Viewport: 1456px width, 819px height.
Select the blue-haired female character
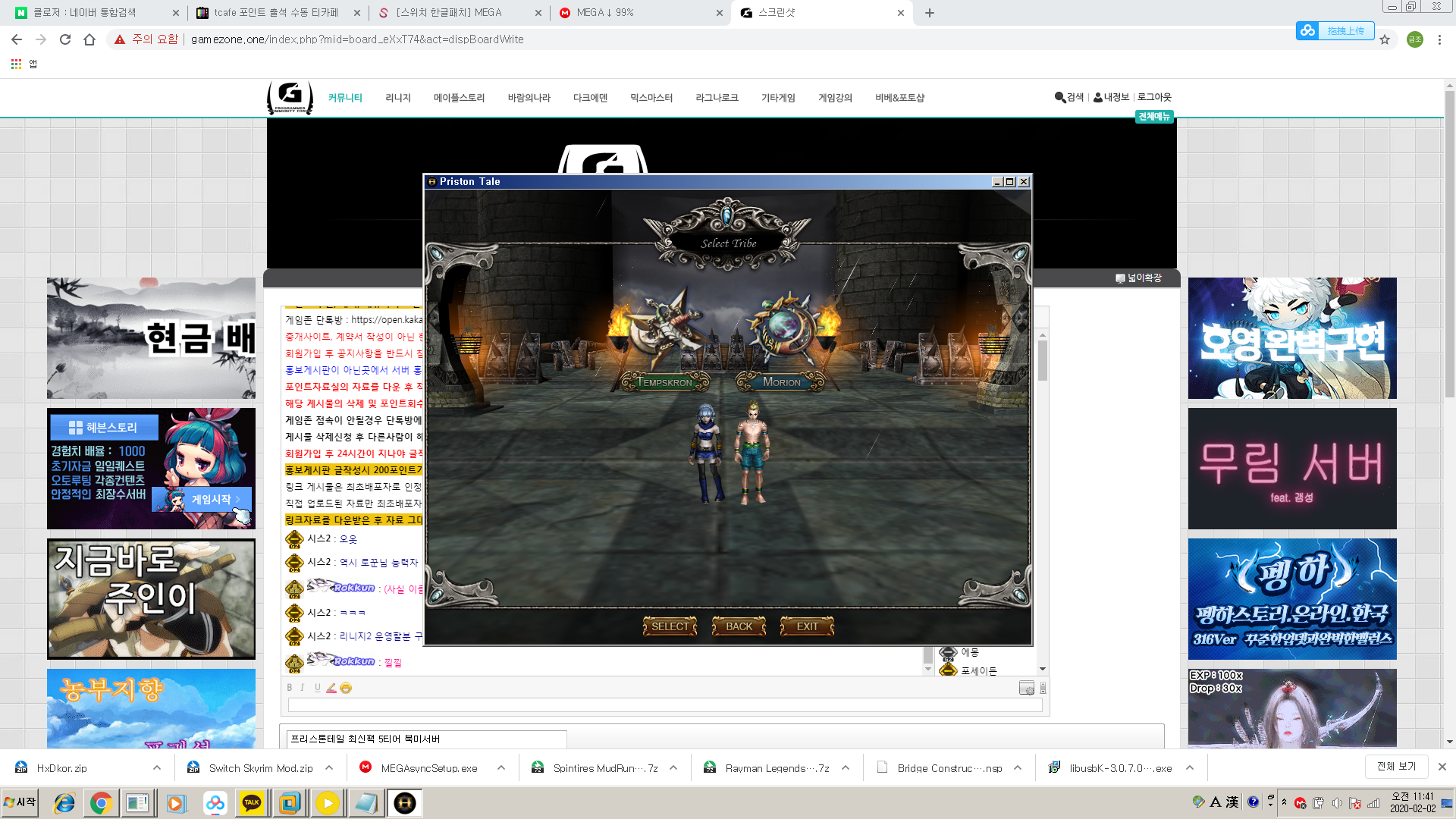coord(706,453)
